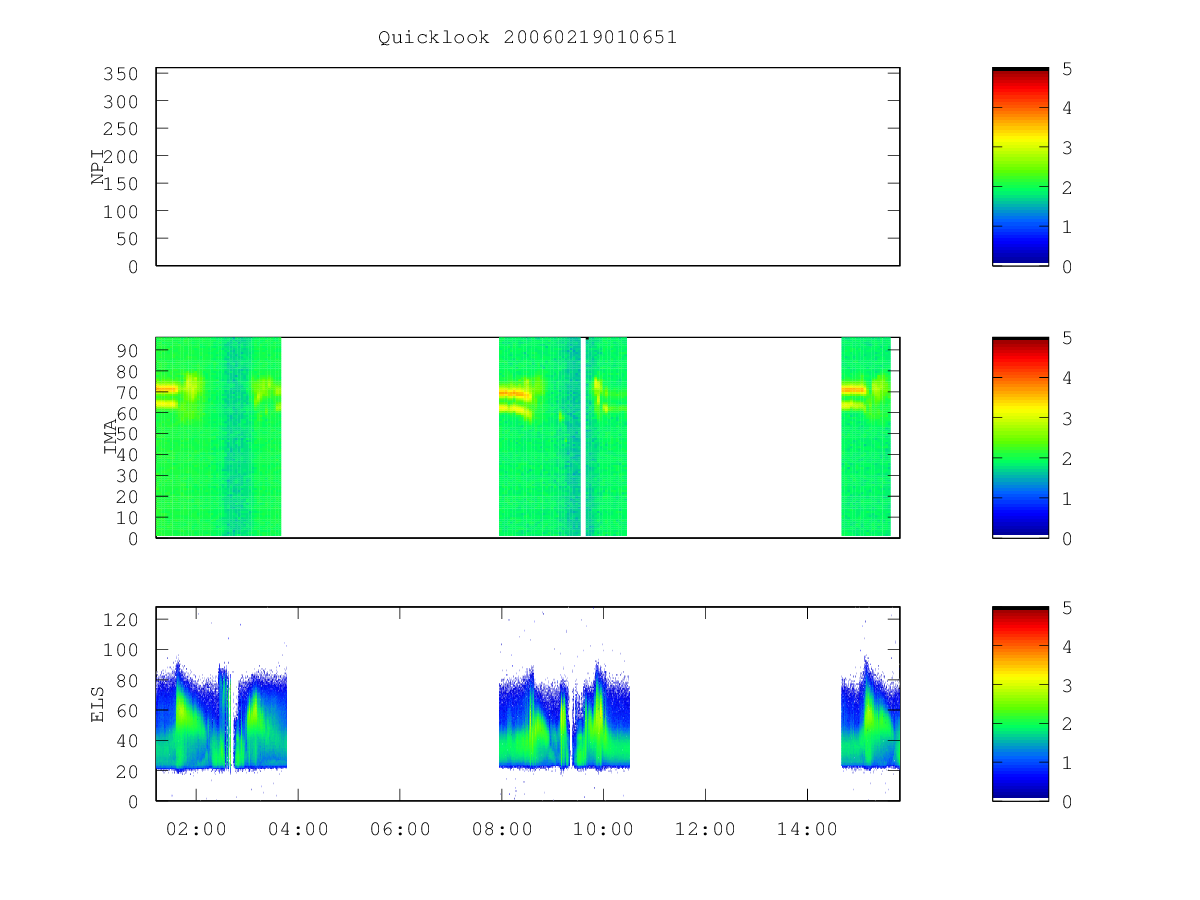
Task: Click the 12:00 time axis label
Action: 705,829
